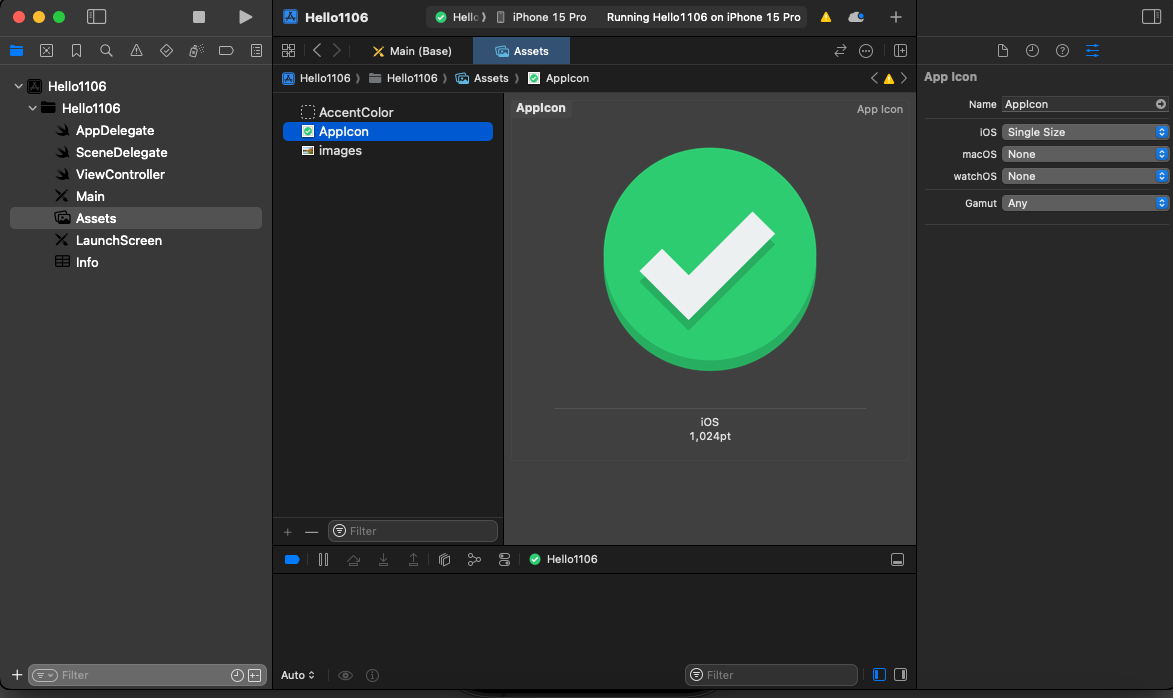Viewport: 1173px width, 698px height.
Task: Open the iOS Single Size dropdown
Action: [1085, 132]
